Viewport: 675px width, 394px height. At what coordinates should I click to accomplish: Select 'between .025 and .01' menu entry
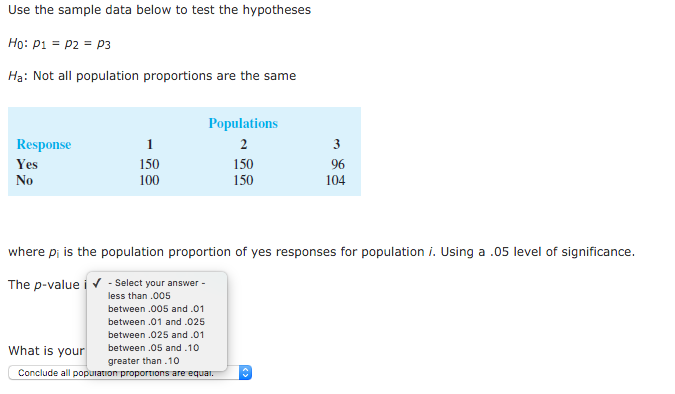pyautogui.click(x=156, y=335)
